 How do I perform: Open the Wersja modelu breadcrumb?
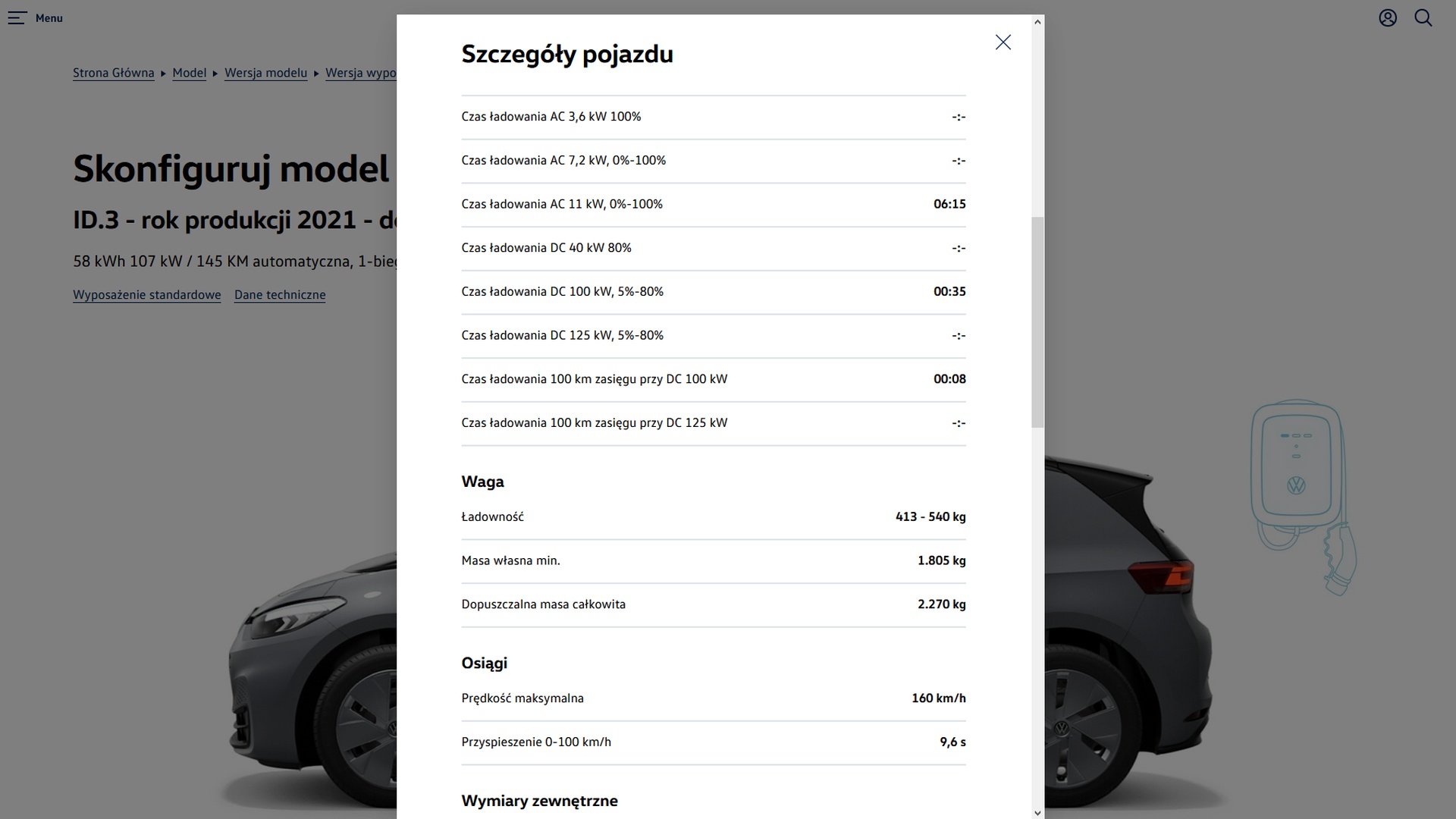click(x=265, y=73)
